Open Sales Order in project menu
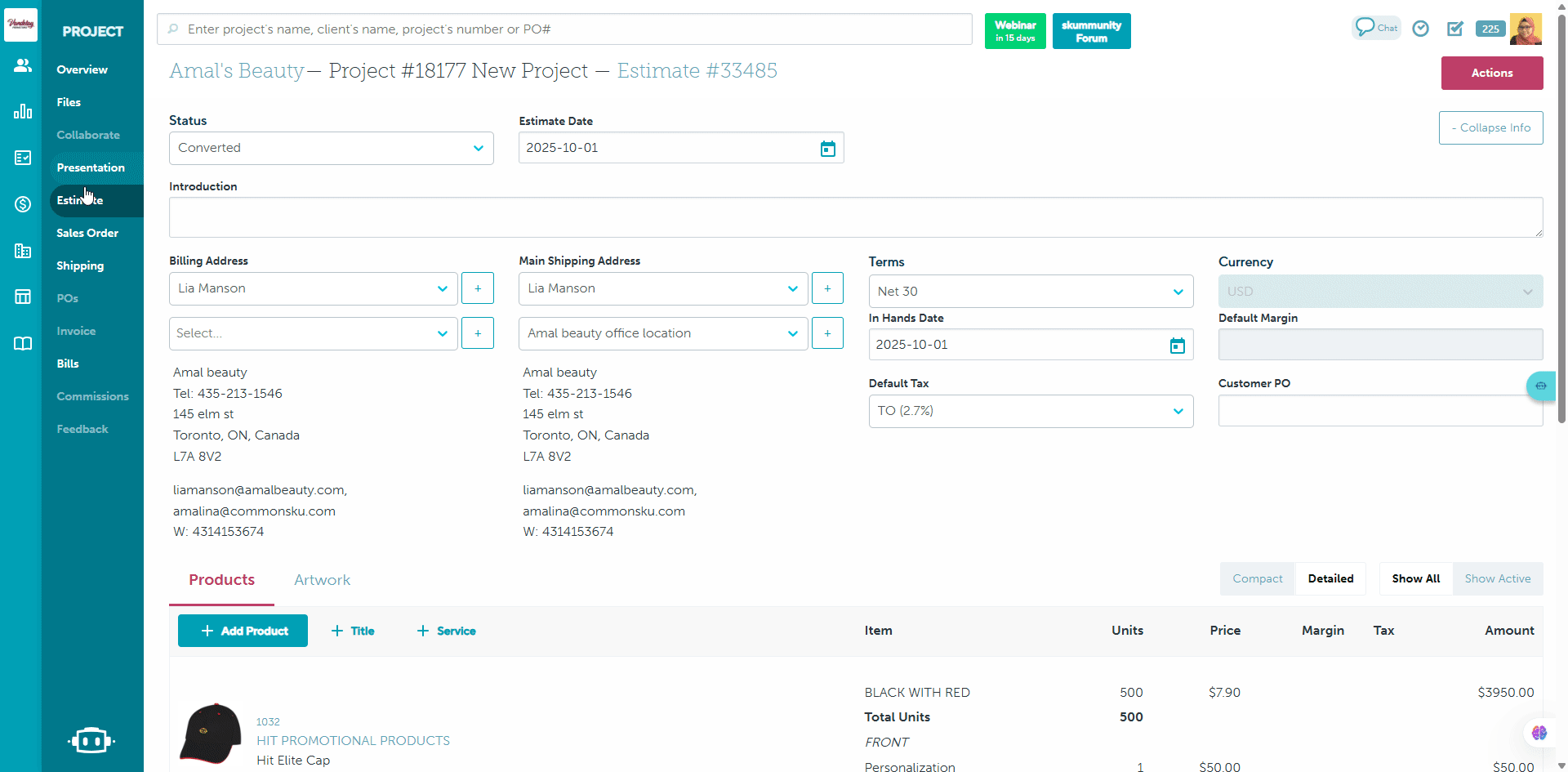1568x772 pixels. pyautogui.click(x=87, y=233)
